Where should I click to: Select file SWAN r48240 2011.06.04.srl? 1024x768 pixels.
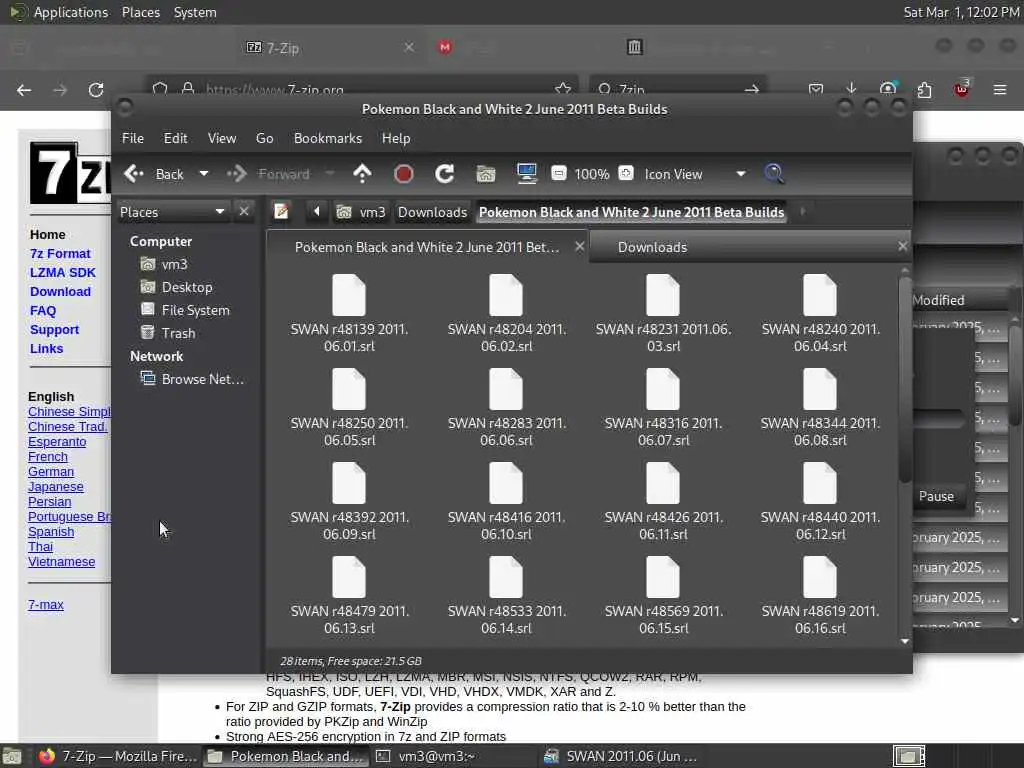coord(820,313)
